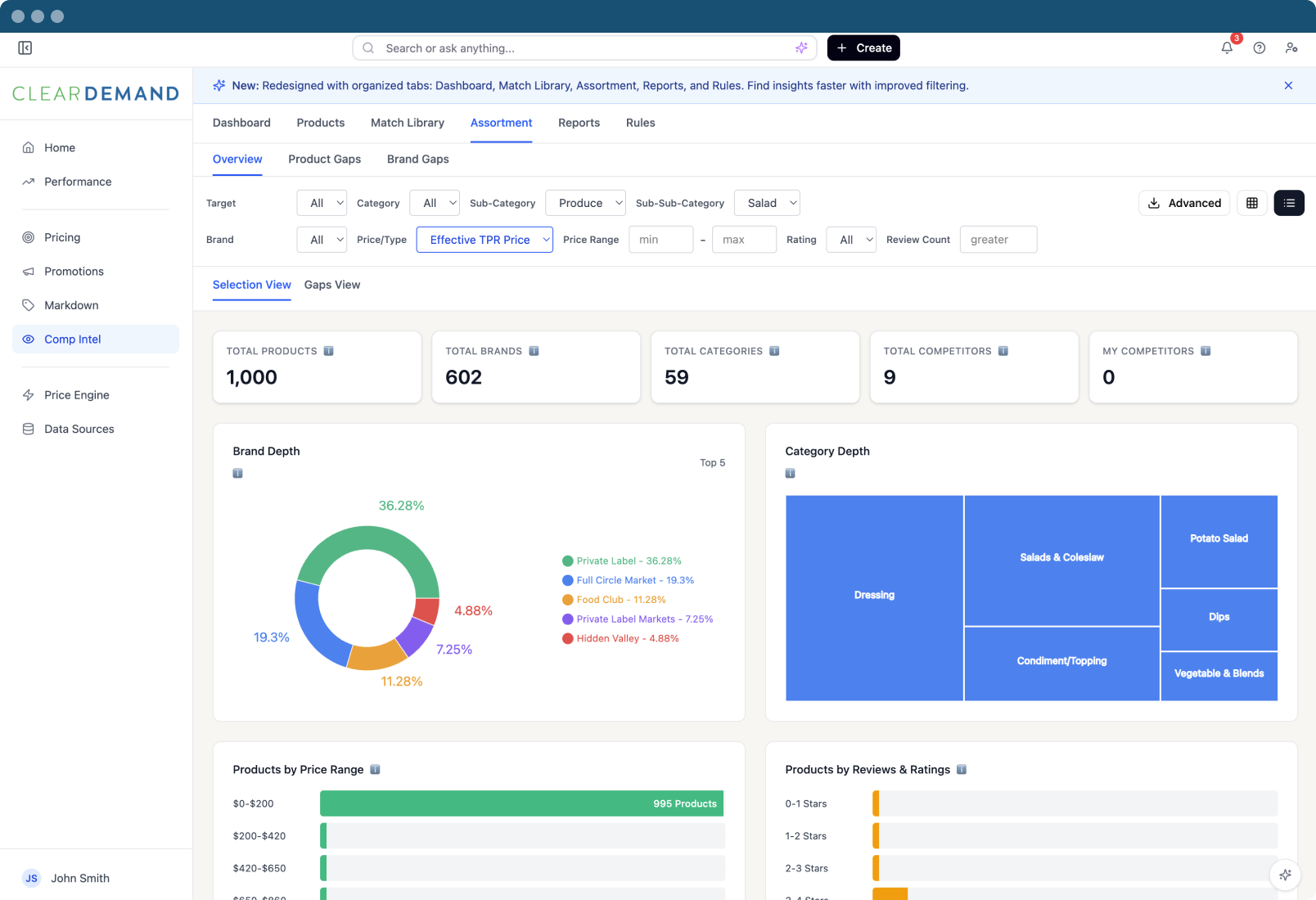1316x900 pixels.
Task: Click the Total Products info icon
Action: [x=329, y=351]
